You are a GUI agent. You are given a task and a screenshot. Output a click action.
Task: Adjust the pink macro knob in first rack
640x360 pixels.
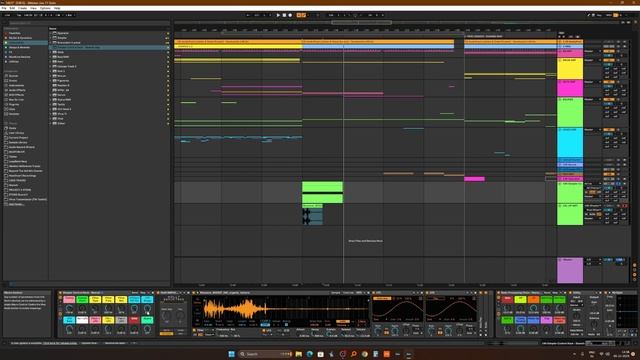(x=69, y=309)
